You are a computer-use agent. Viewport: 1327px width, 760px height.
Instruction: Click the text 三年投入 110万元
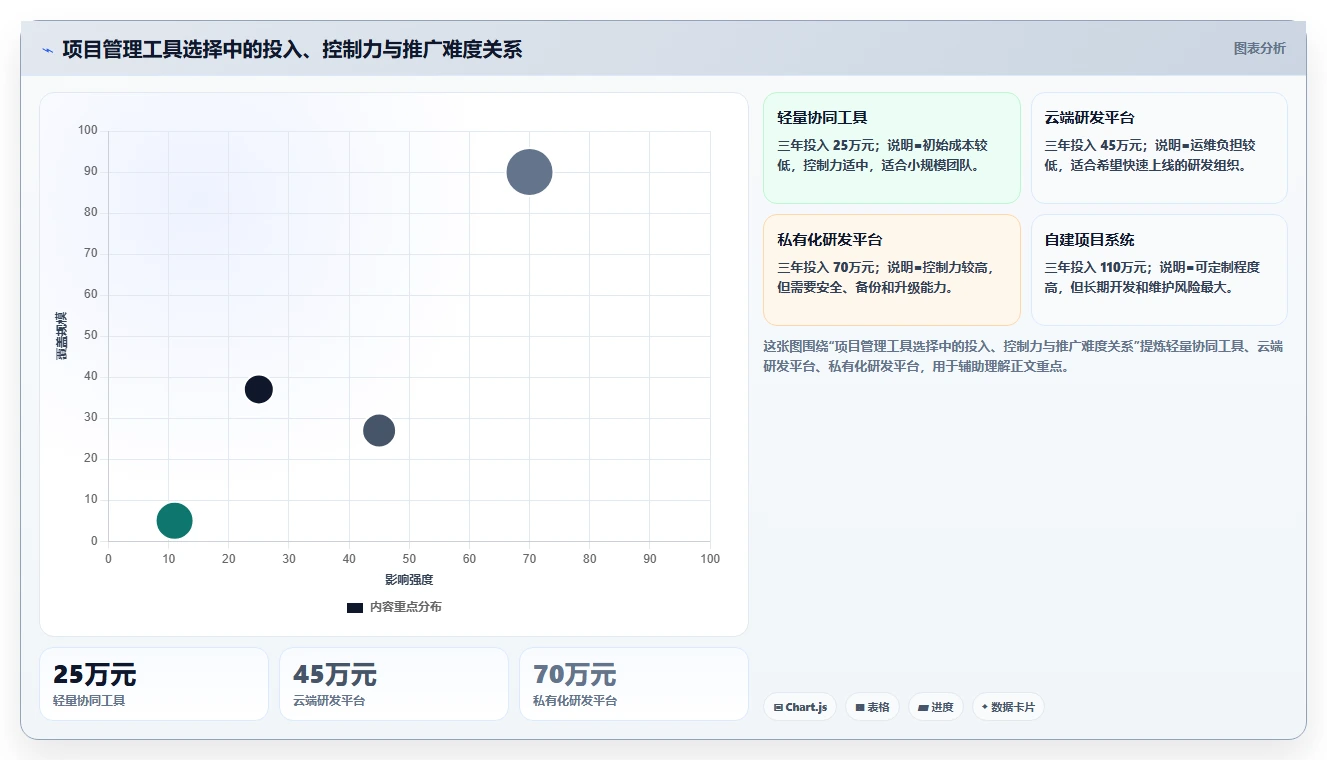[x=1094, y=267]
